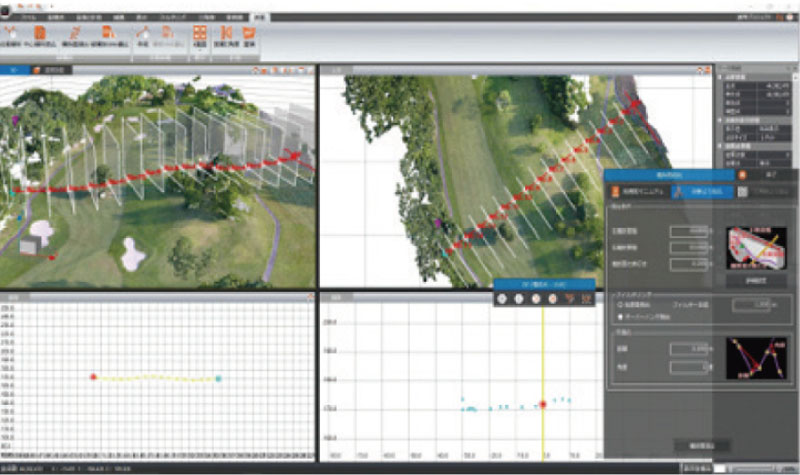The width and height of the screenshot is (800, 475).
Task: Select the active white-highlighted ribbon tab
Action: [260, 17]
